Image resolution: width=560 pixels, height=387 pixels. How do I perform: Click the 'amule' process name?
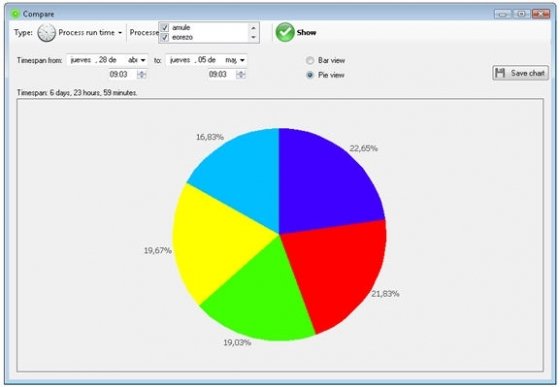181,27
